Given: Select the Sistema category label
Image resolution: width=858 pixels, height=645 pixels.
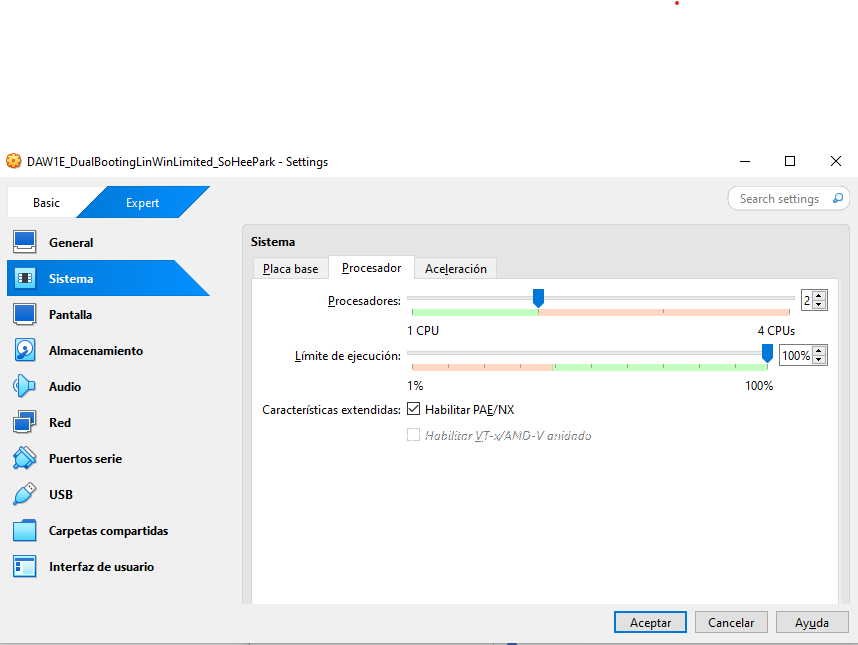Looking at the screenshot, I should tap(71, 278).
